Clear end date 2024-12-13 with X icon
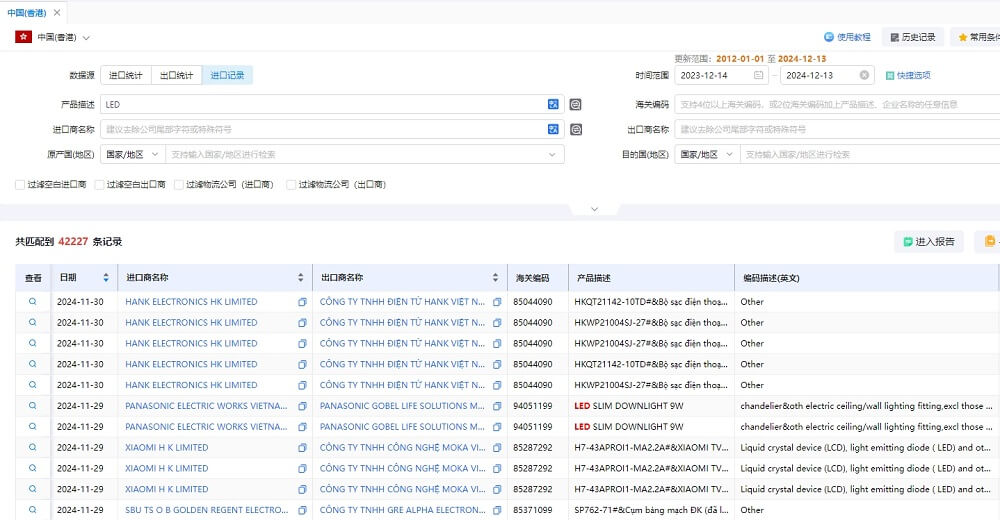This screenshot has width=1000, height=520. [864, 75]
